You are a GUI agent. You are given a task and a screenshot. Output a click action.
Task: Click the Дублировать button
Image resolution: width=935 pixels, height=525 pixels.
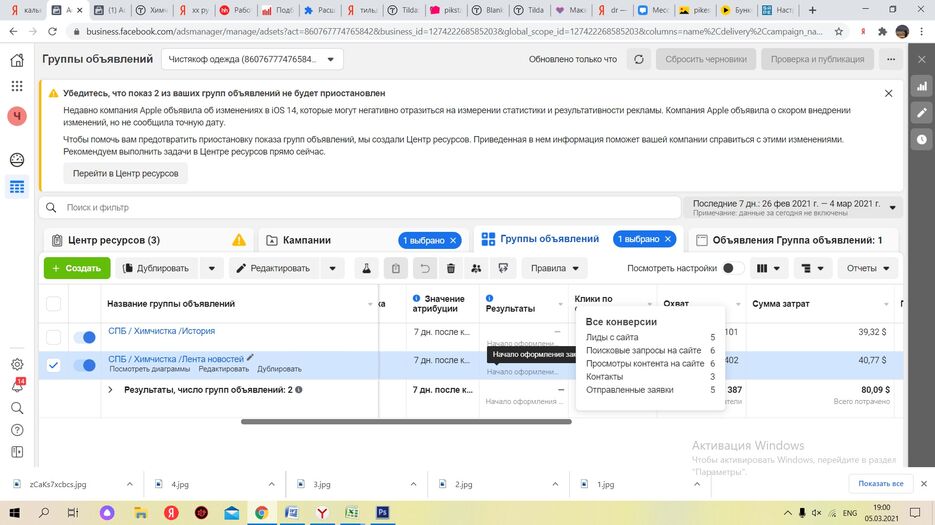coord(157,268)
